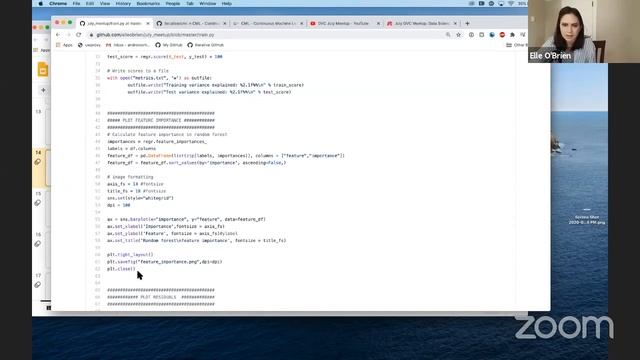This screenshot has height=360, width=640.
Task: Click the add slide plus button in Slides
Action: click(x=43, y=90)
